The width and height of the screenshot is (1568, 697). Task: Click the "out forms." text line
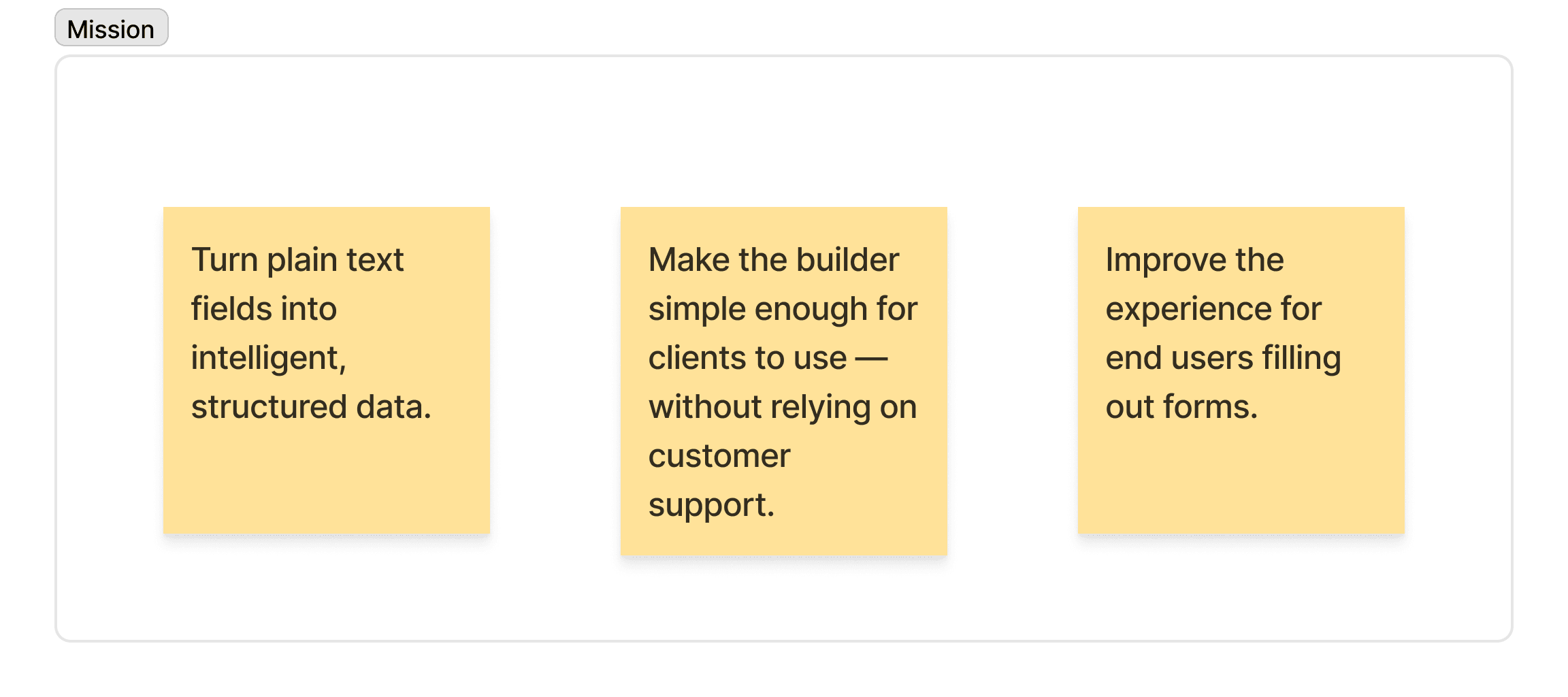[1181, 407]
